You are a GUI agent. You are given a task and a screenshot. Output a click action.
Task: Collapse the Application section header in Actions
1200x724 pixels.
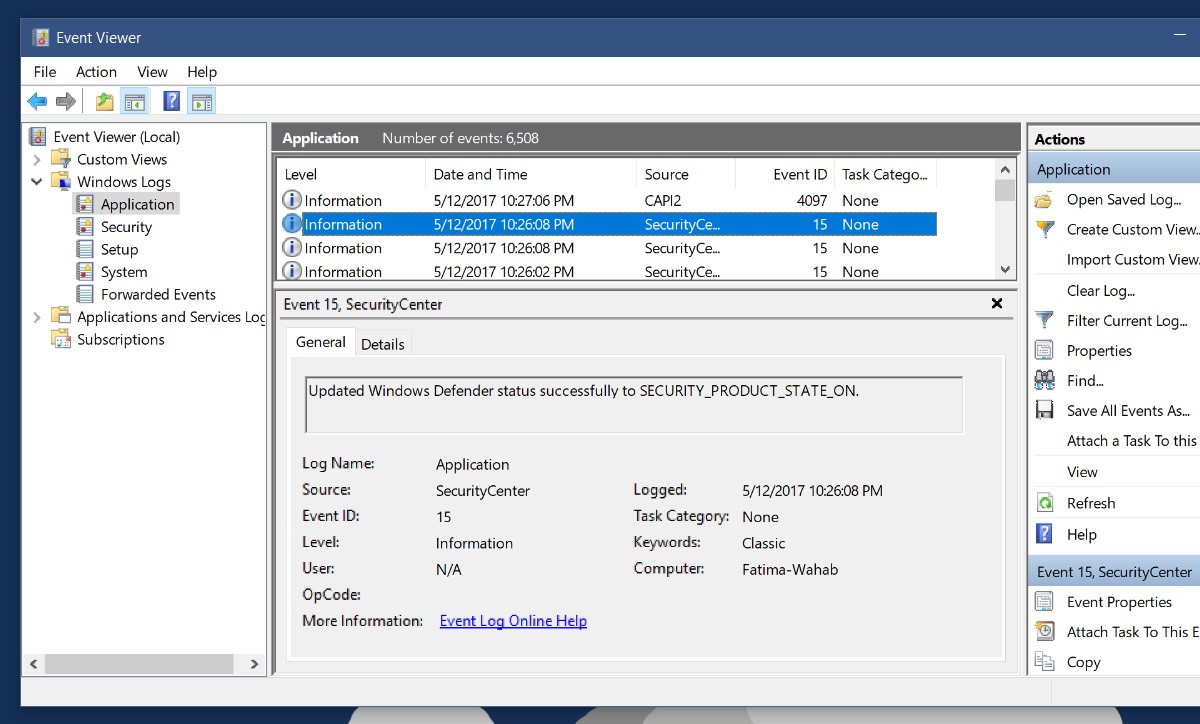1113,169
